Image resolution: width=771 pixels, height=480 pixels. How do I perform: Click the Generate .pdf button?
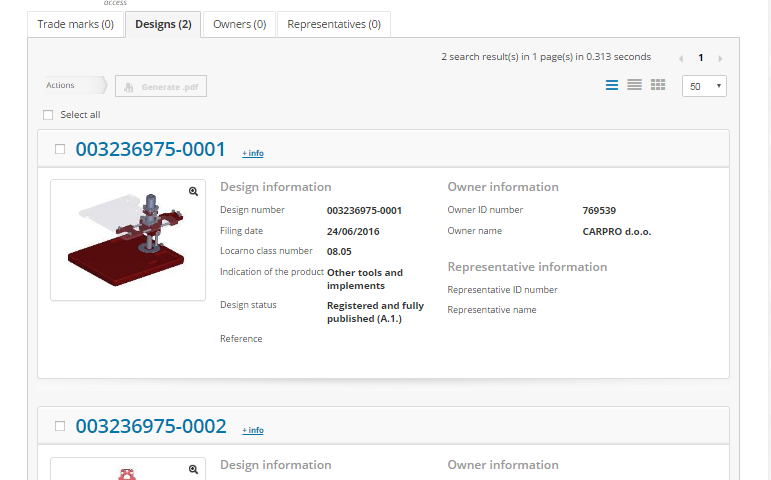tap(161, 87)
